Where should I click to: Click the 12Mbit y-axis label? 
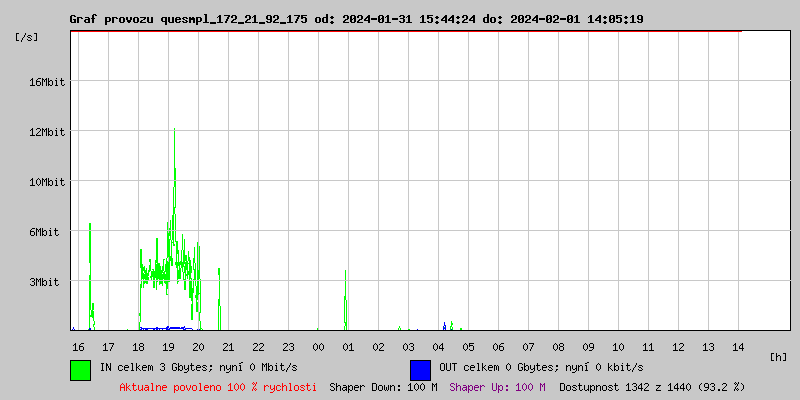click(47, 132)
